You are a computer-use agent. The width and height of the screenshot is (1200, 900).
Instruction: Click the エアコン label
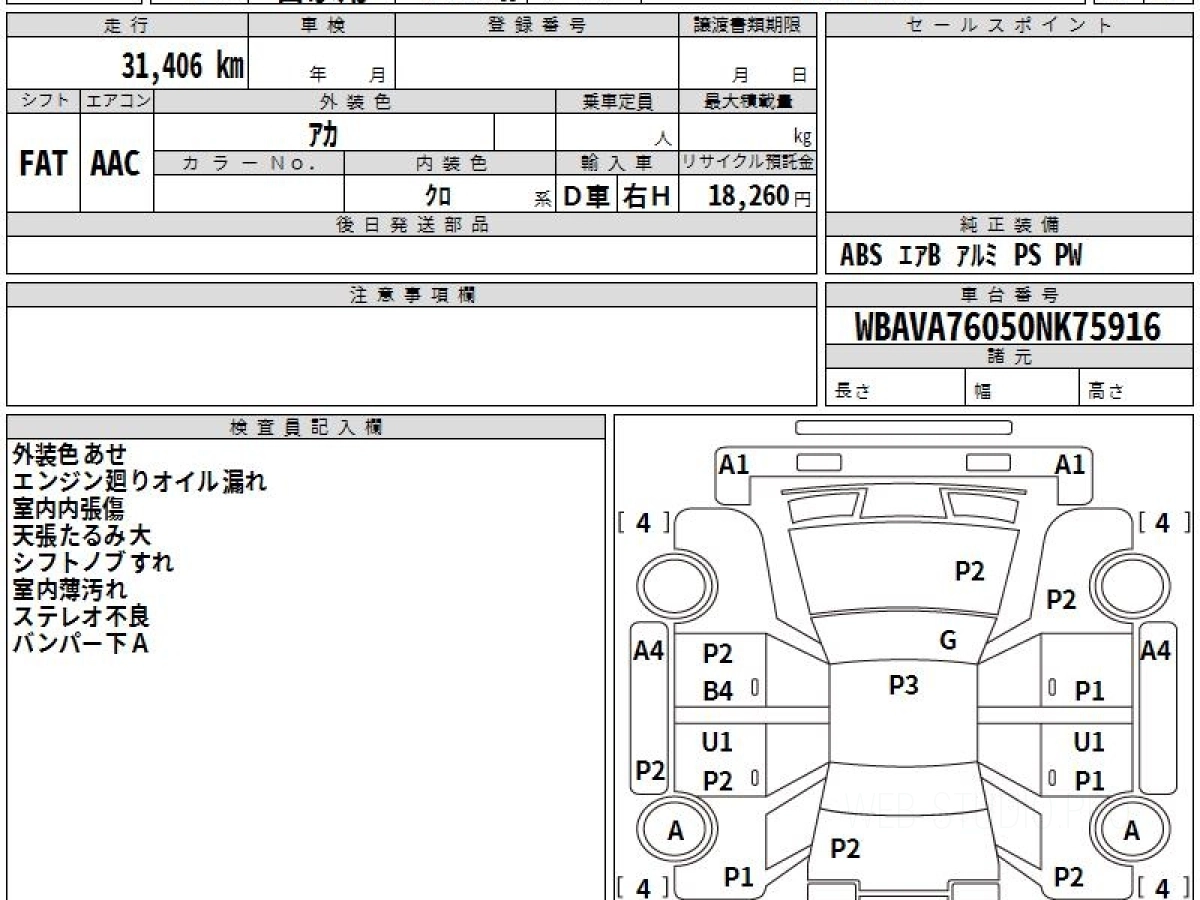click(x=117, y=101)
